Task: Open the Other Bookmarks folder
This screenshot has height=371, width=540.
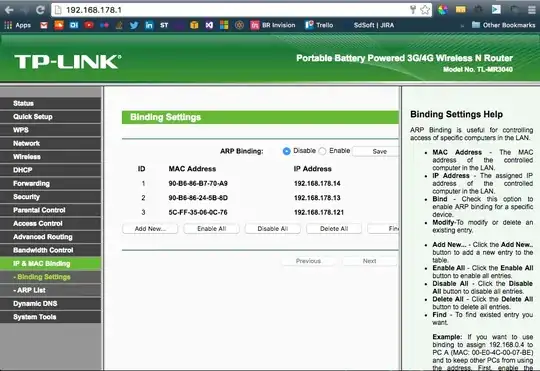Action: 503,25
